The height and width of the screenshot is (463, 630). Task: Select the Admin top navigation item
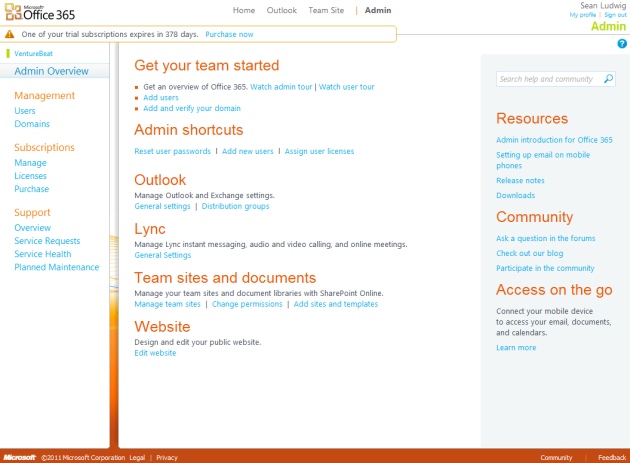pyautogui.click(x=378, y=10)
